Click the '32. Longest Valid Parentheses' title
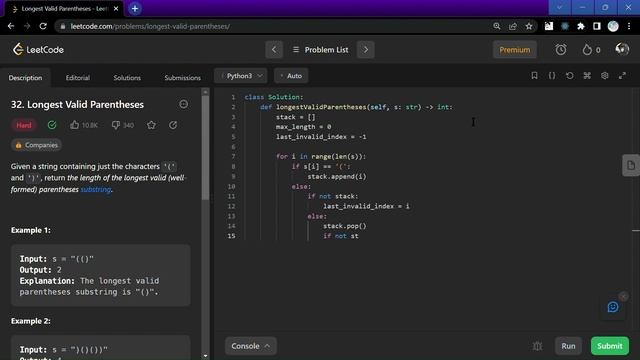The image size is (640, 360). (x=77, y=104)
